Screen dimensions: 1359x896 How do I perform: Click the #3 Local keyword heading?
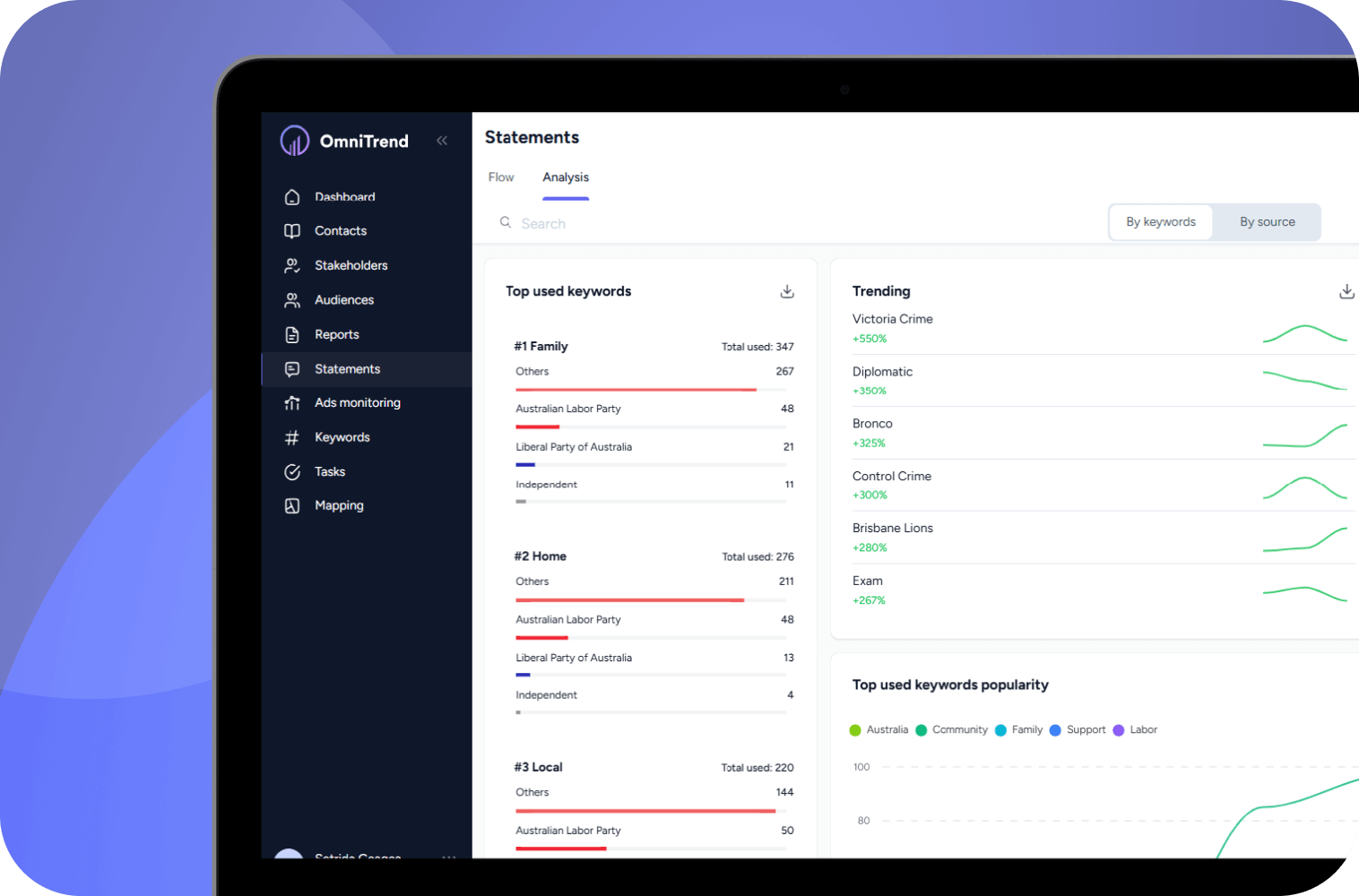click(538, 767)
